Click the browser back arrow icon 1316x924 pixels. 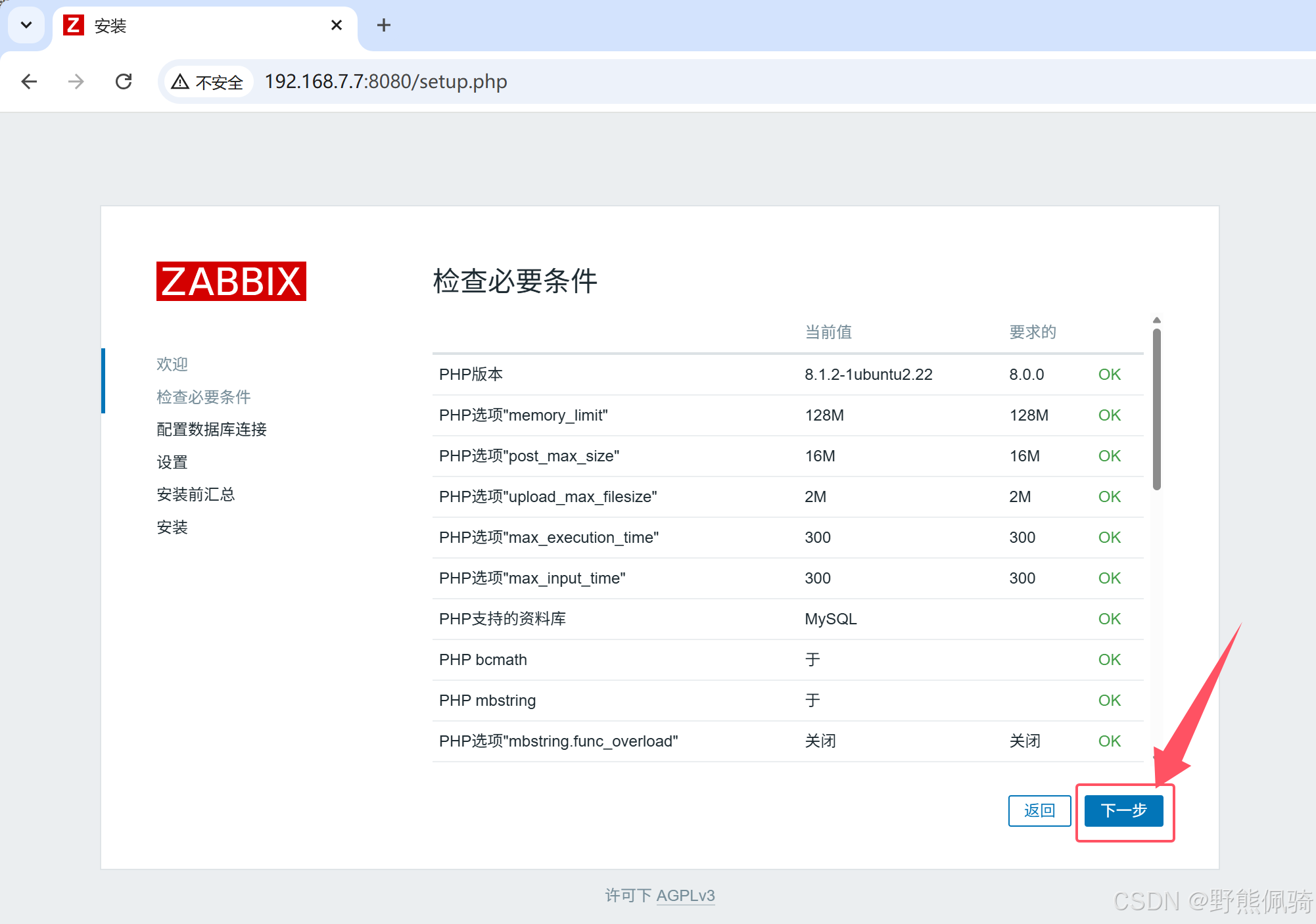[x=29, y=81]
